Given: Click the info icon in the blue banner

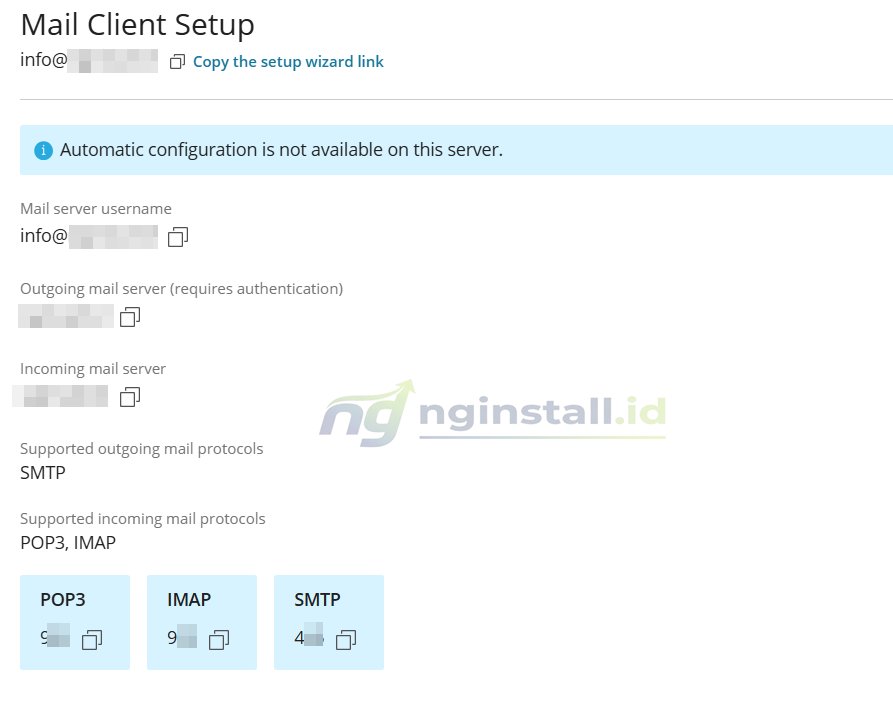Looking at the screenshot, I should 42,149.
